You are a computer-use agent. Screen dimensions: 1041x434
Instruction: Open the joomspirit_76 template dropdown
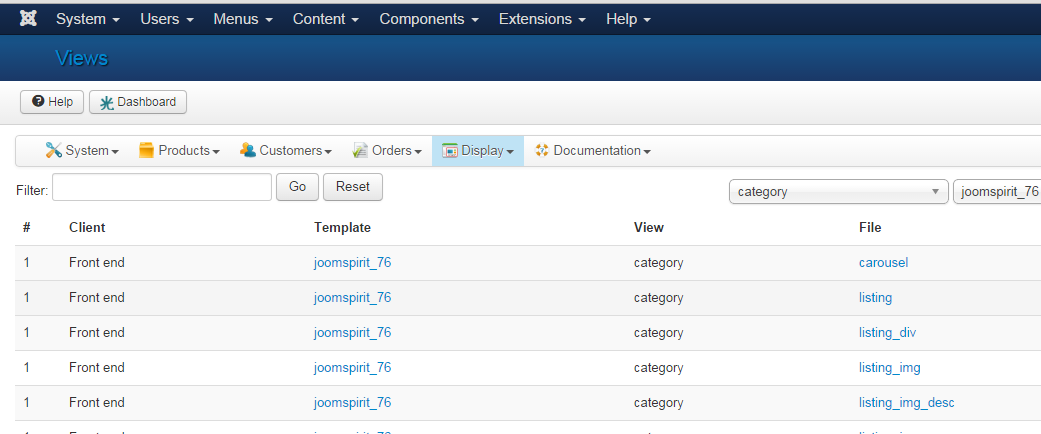pos(997,191)
